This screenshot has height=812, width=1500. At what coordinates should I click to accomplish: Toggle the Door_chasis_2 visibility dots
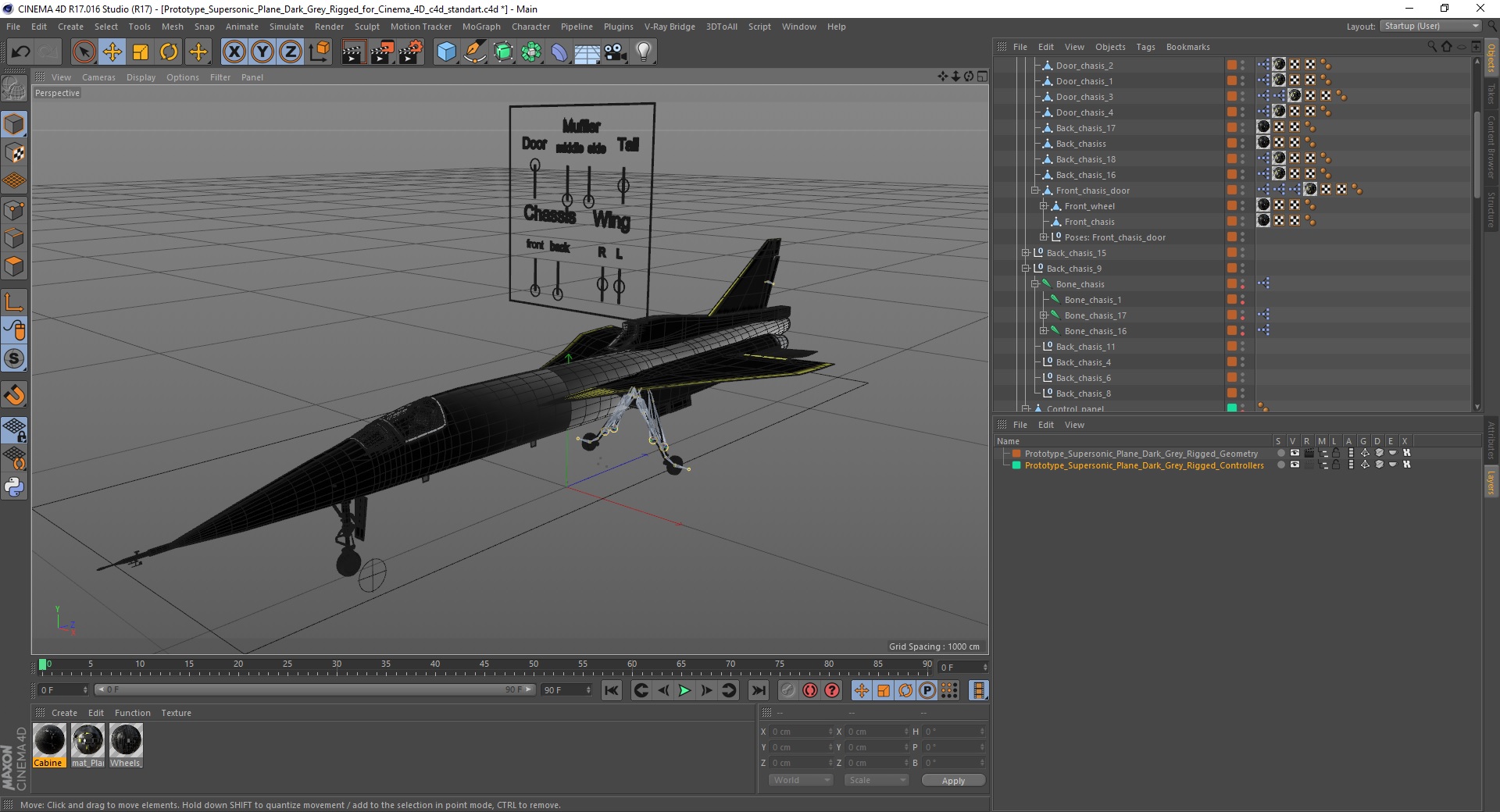1243,66
